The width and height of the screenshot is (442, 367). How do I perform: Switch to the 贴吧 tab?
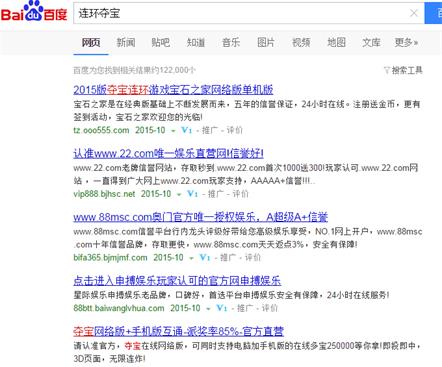point(160,42)
